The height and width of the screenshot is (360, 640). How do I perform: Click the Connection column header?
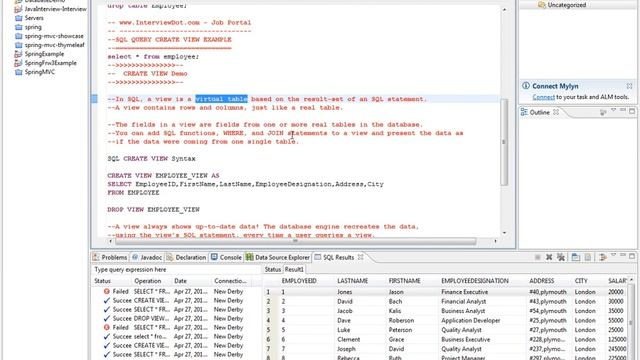tap(230, 281)
